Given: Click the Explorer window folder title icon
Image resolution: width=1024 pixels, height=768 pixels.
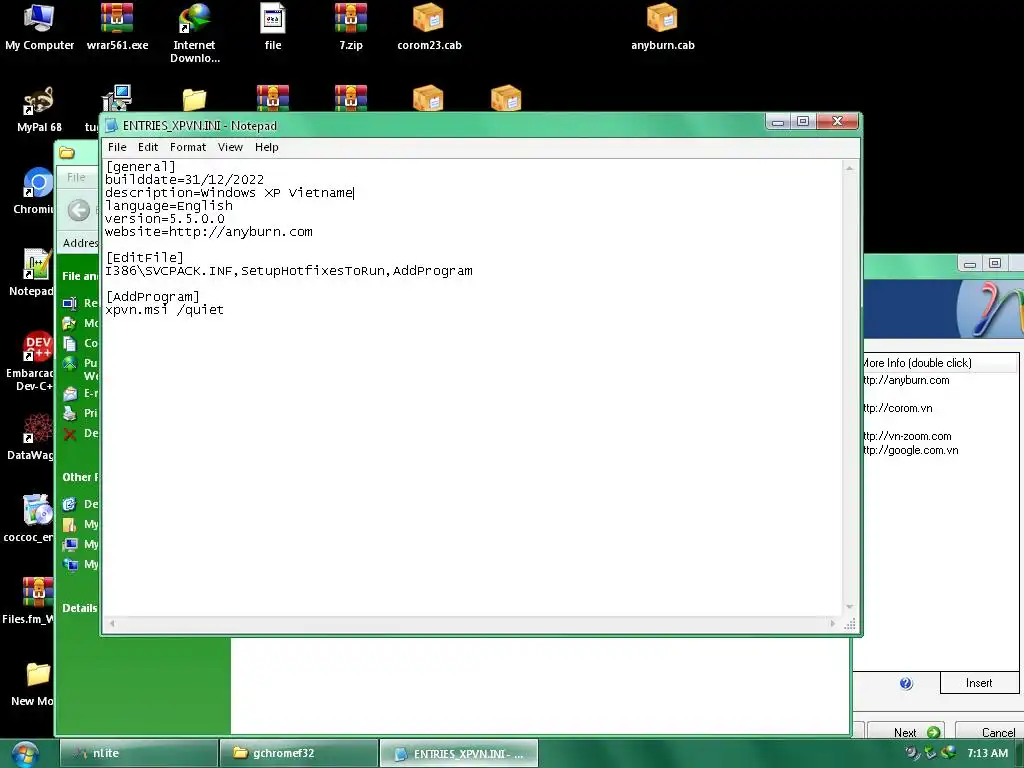Looking at the screenshot, I should click(67, 153).
